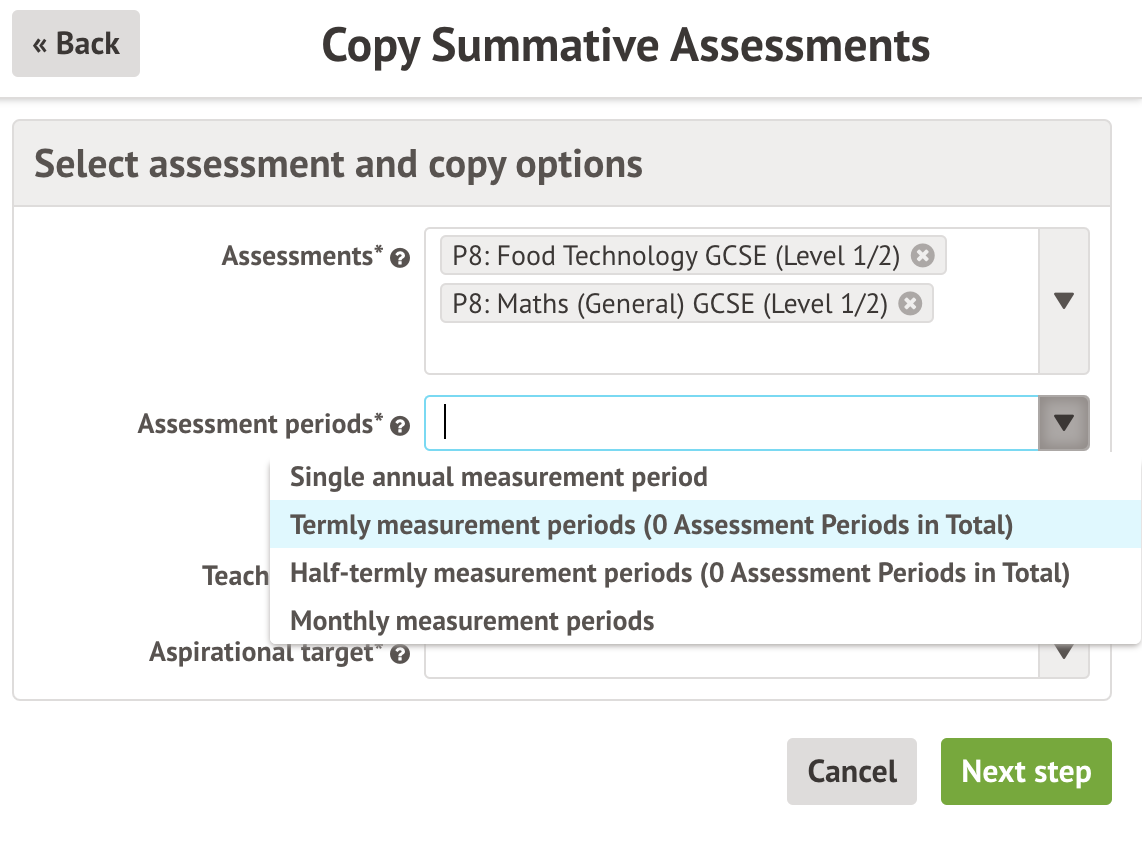Choose Termly measurement periods option
This screenshot has height=858, width=1142.
[651, 524]
